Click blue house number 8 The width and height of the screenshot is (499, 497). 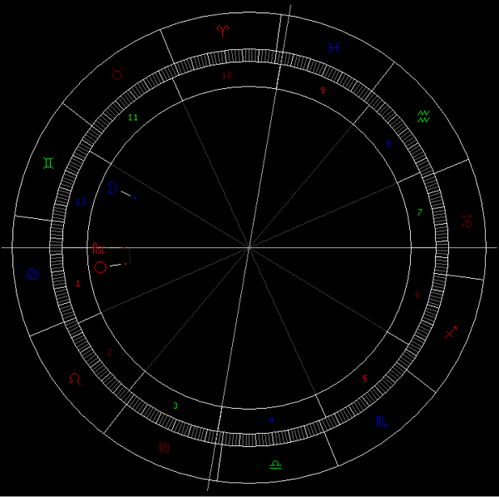(388, 144)
